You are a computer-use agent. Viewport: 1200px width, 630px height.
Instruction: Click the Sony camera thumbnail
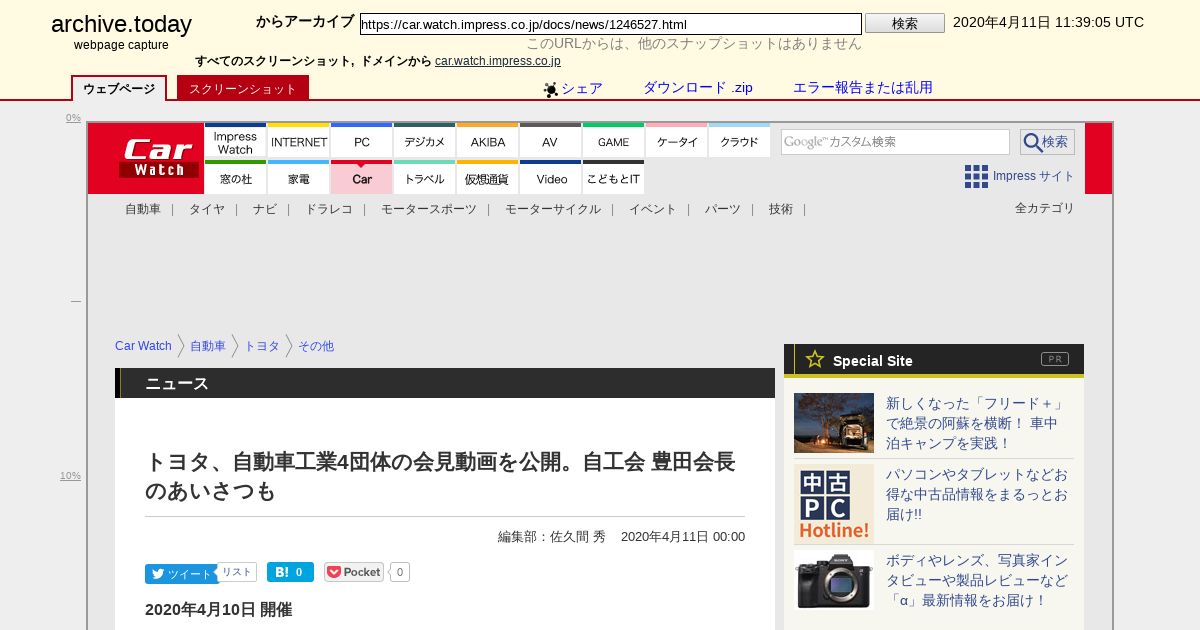[834, 580]
